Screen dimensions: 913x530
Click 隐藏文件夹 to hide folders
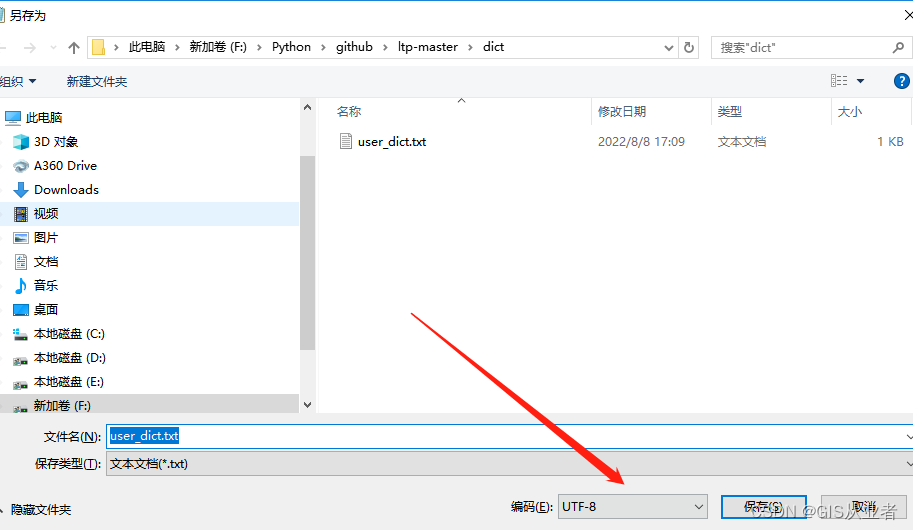tap(41, 510)
